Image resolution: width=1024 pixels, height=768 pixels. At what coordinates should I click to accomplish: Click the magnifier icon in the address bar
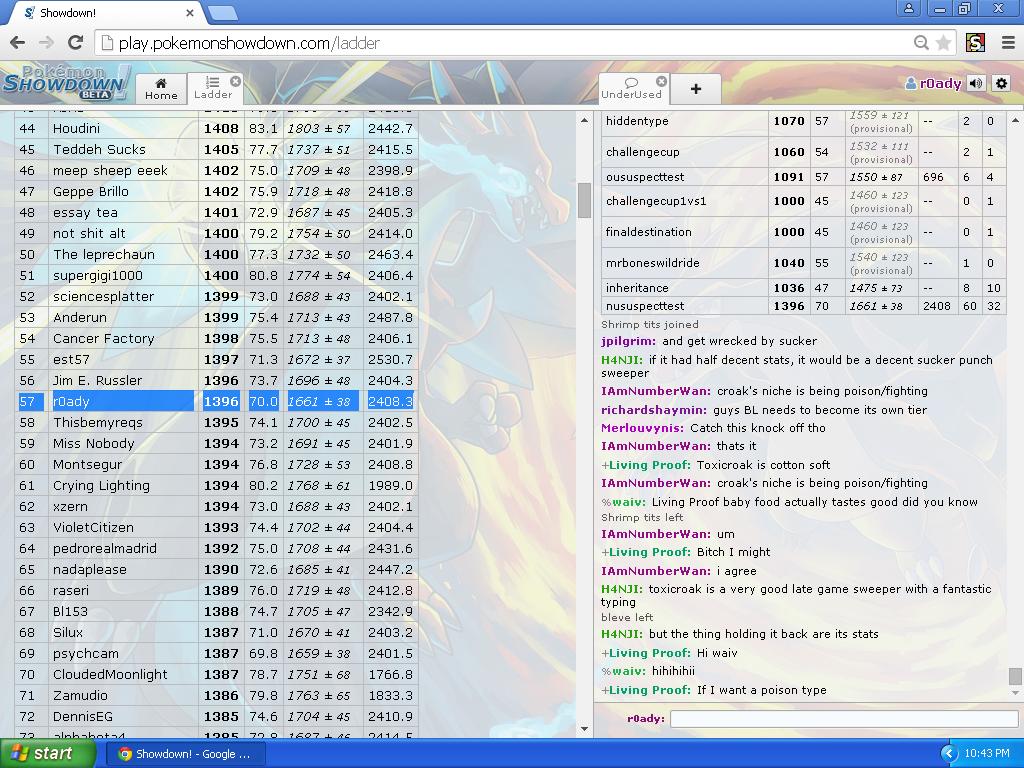click(x=921, y=43)
